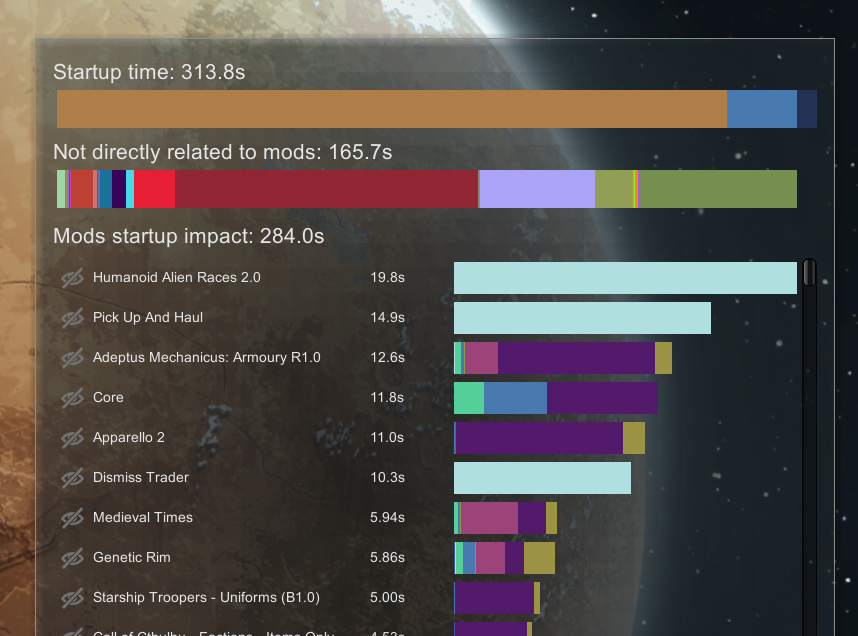Viewport: 858px width, 636px height.
Task: Click the light cyan impact bar for Pick Up And Haul
Action: click(582, 318)
